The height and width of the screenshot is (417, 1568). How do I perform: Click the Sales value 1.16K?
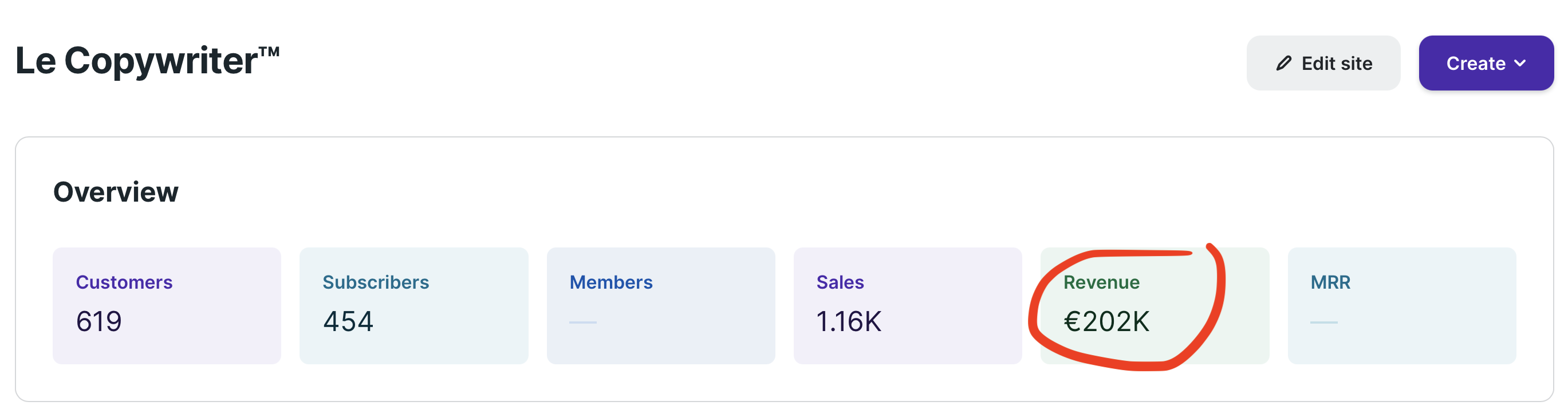[849, 321]
